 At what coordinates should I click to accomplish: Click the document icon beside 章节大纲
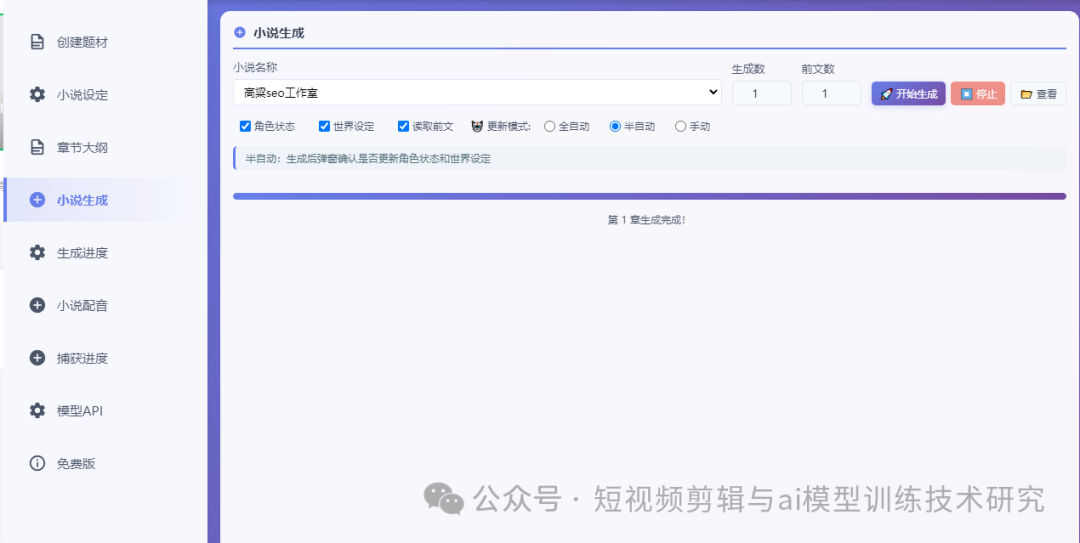point(37,147)
